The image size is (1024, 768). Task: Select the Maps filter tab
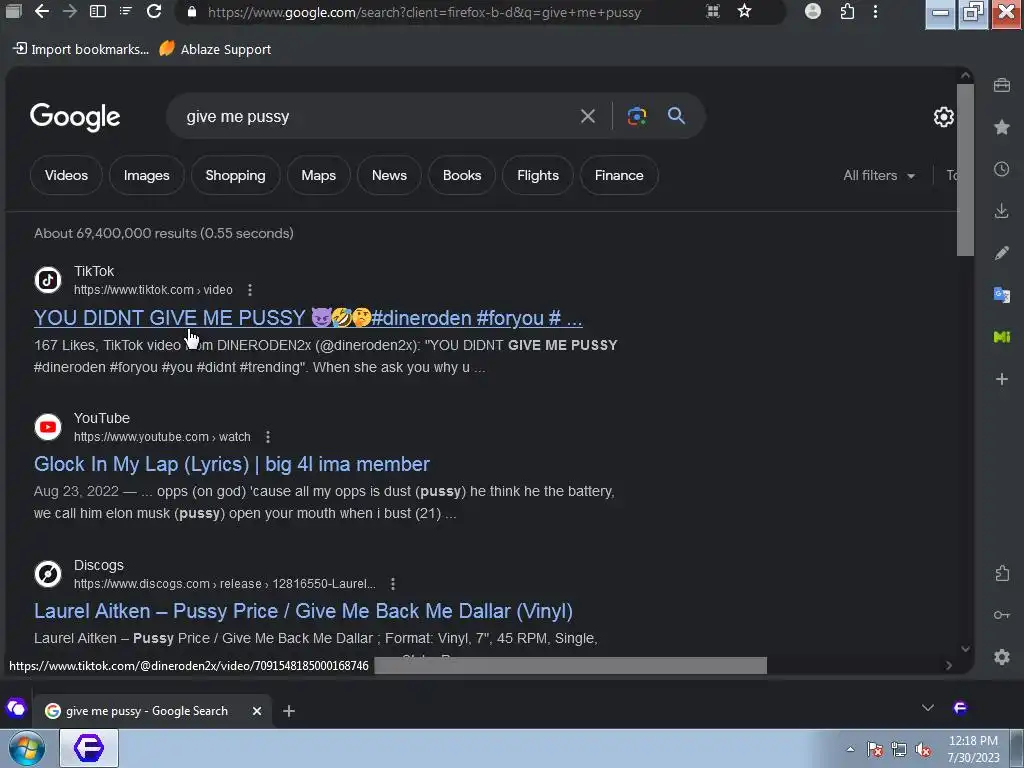[x=318, y=175]
